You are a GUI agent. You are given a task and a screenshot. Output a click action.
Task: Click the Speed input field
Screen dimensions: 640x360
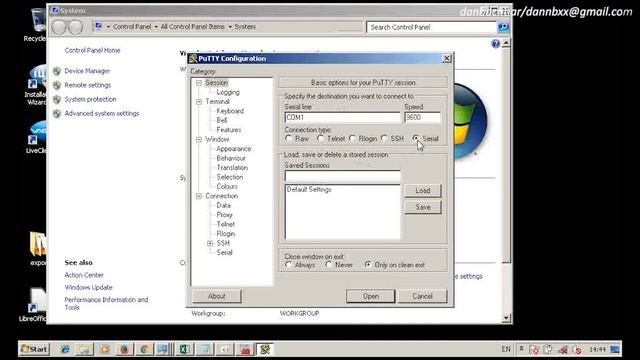pos(422,118)
